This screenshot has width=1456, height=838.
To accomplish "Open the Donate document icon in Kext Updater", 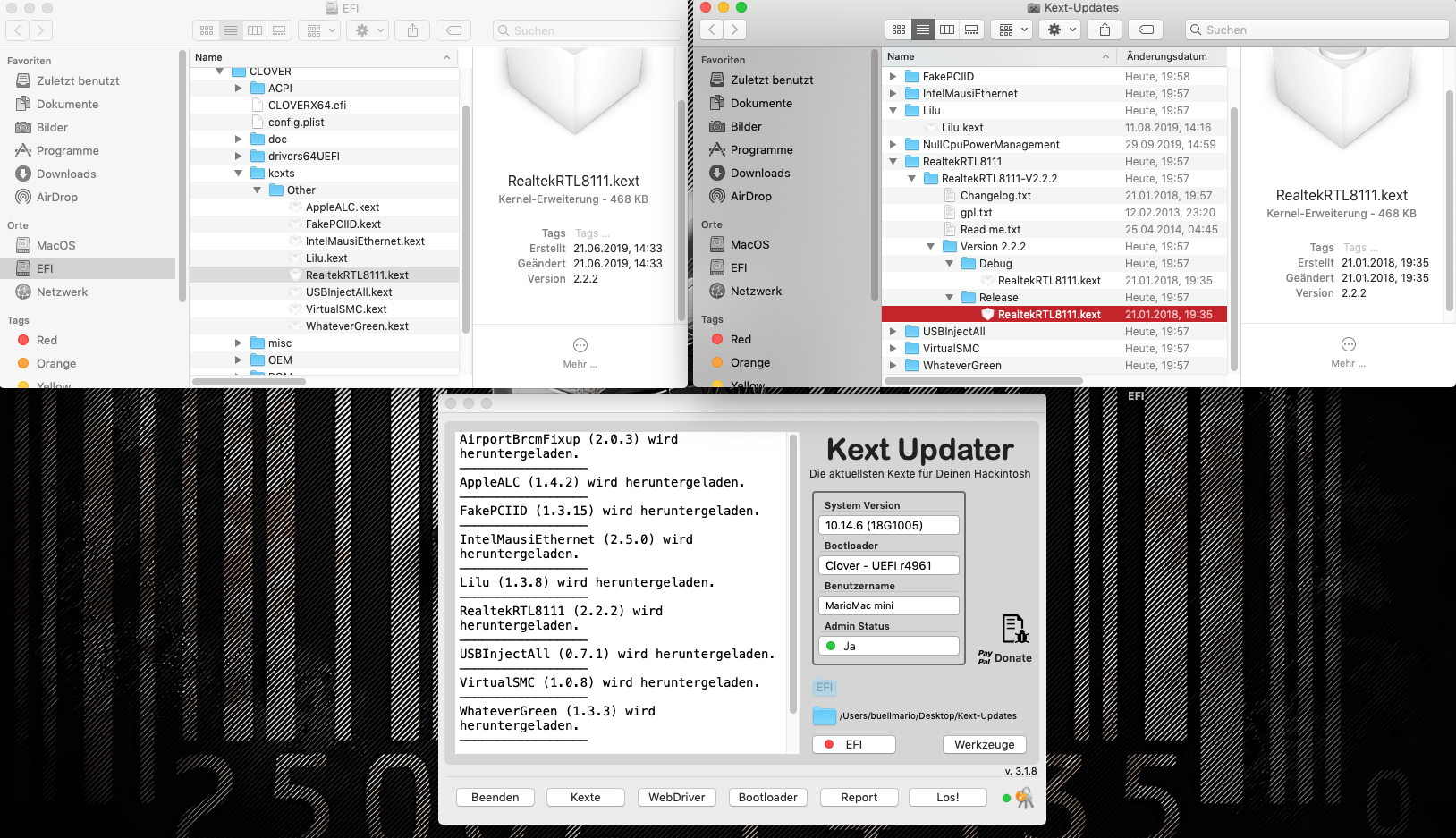I will (1014, 629).
